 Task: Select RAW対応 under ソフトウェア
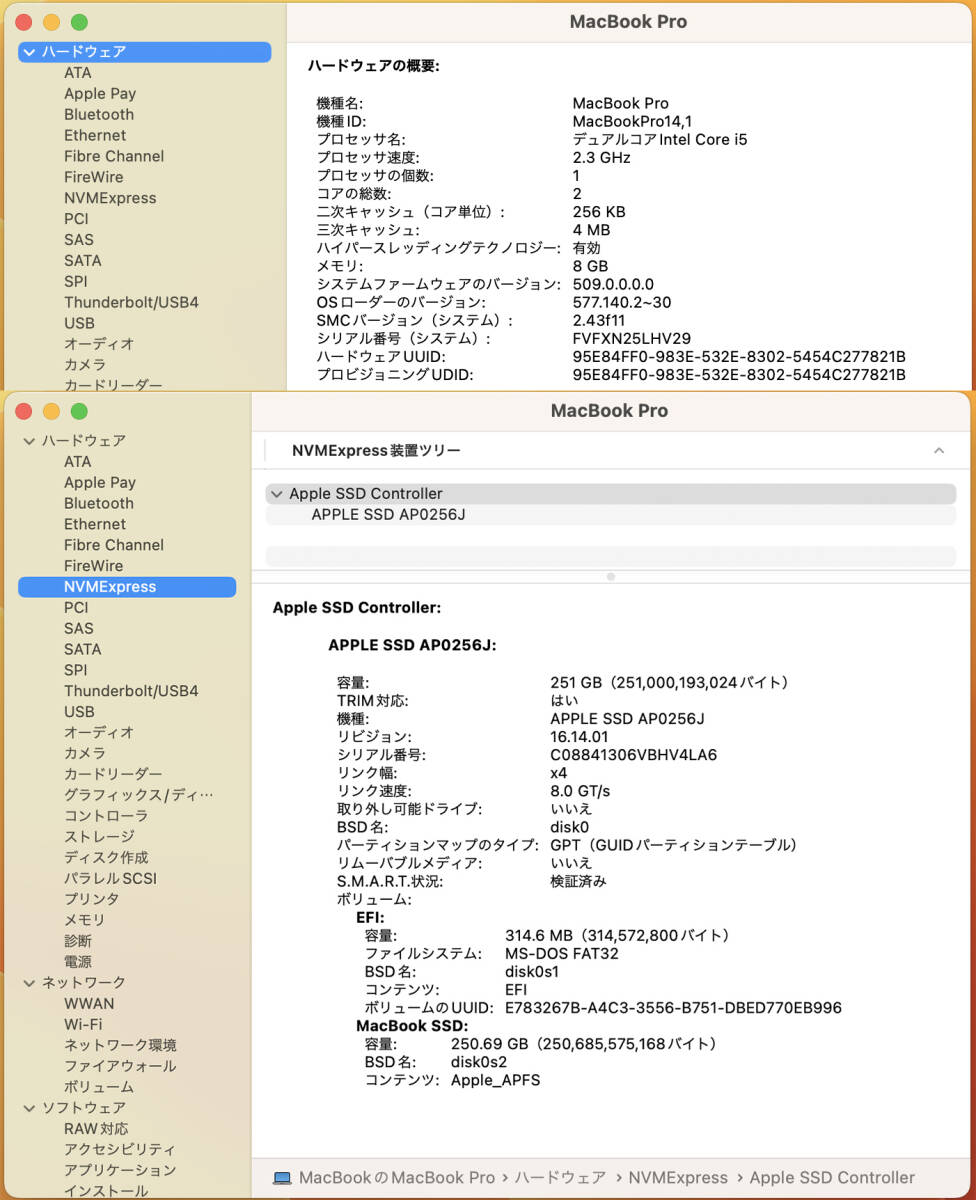(x=96, y=1128)
